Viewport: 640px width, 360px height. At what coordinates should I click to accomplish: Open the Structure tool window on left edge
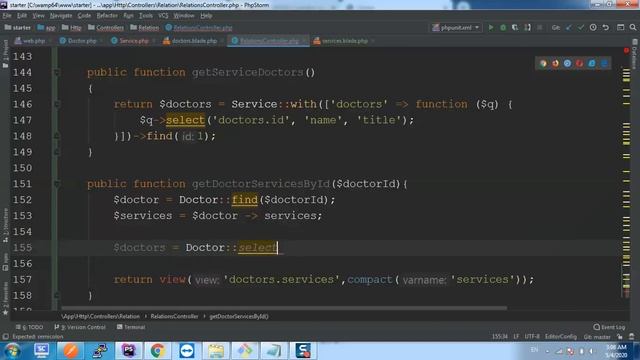pos(5,225)
